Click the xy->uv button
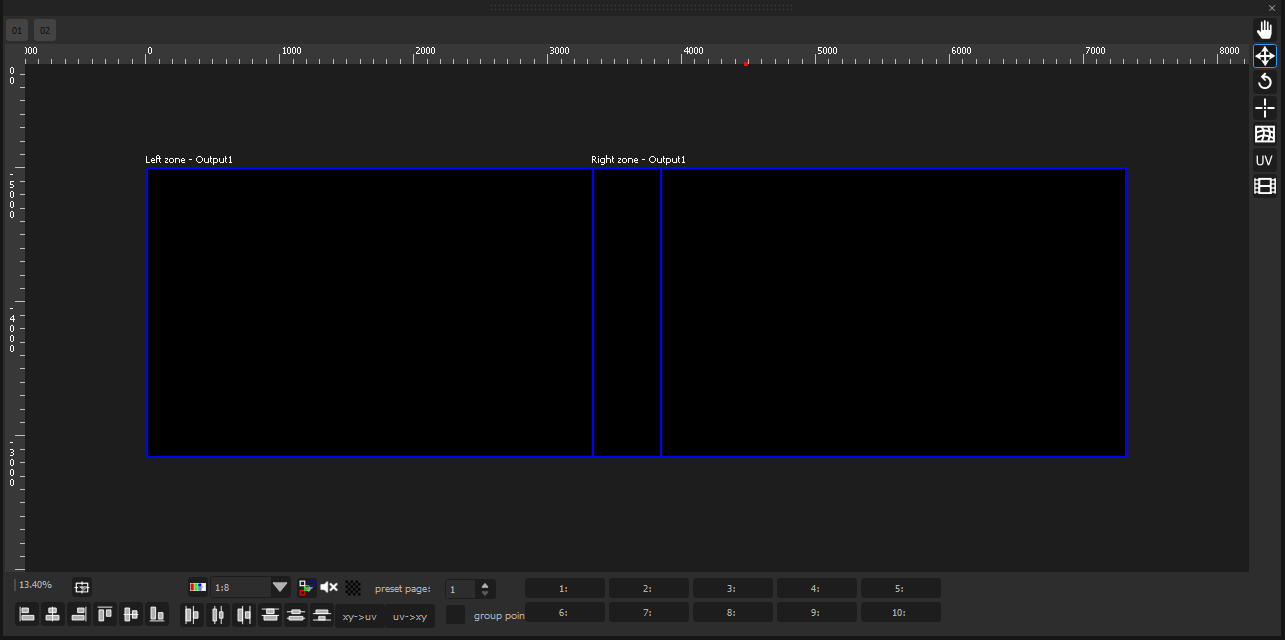 (359, 616)
